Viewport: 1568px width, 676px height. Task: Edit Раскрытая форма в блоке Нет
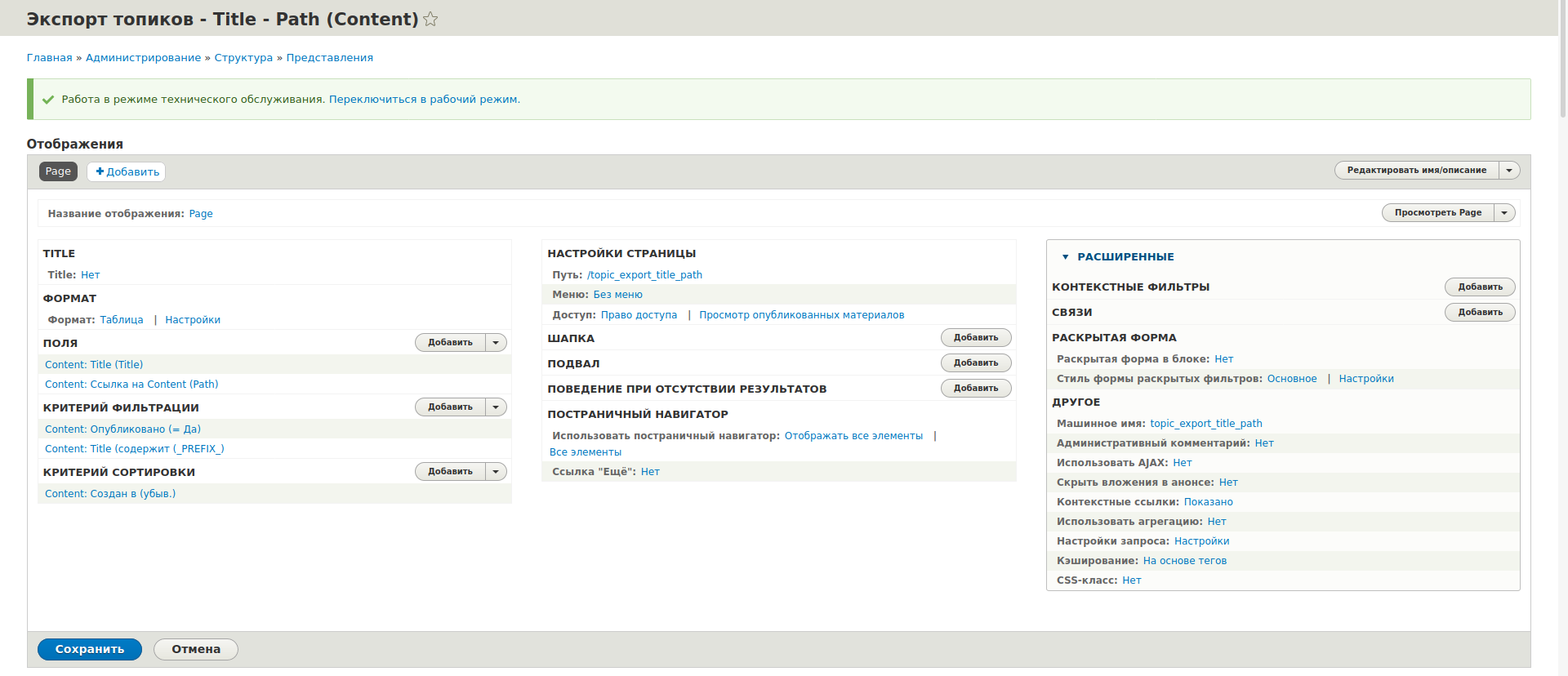click(x=1223, y=359)
